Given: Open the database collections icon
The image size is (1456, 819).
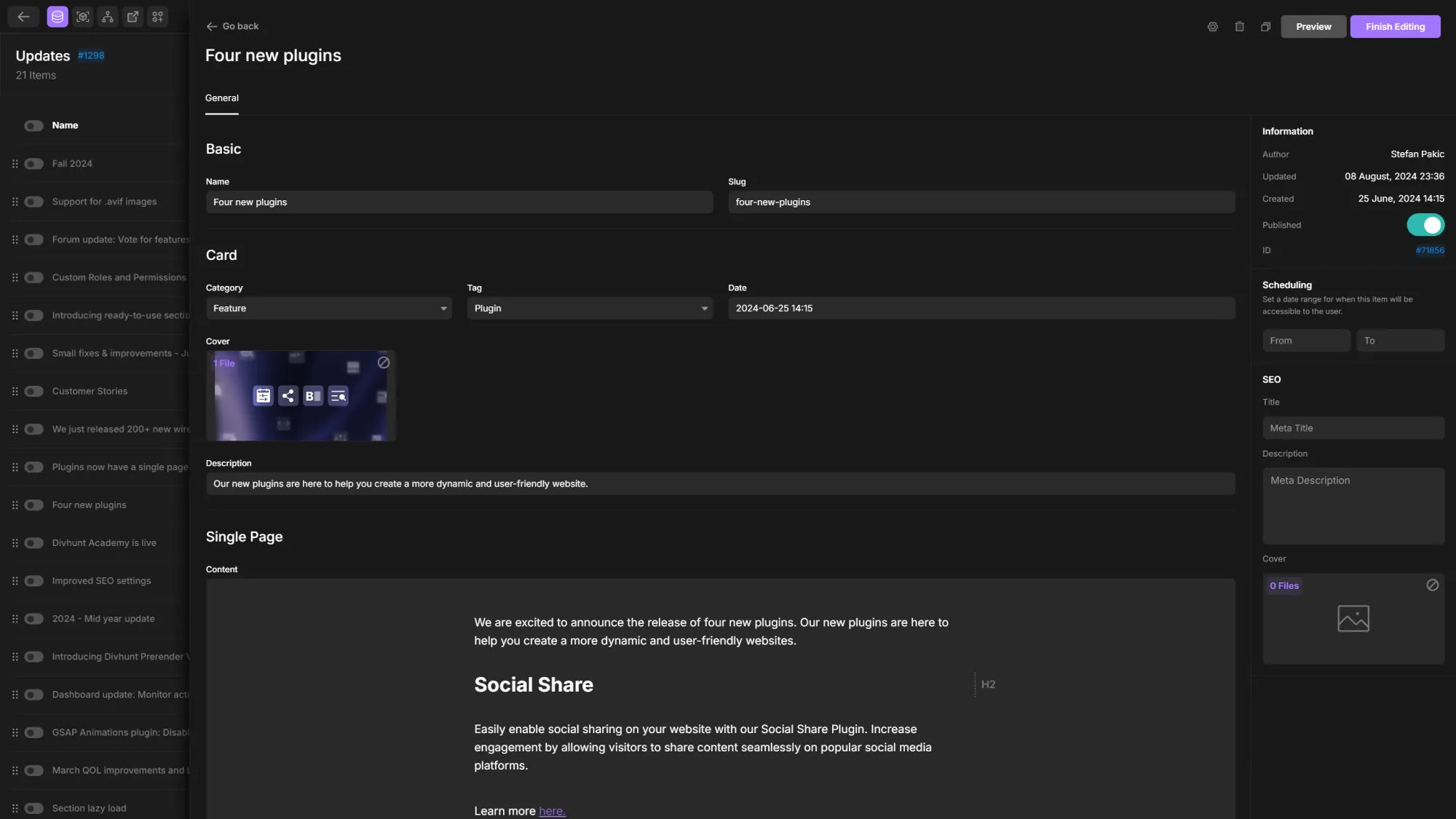Looking at the screenshot, I should [x=58, y=17].
